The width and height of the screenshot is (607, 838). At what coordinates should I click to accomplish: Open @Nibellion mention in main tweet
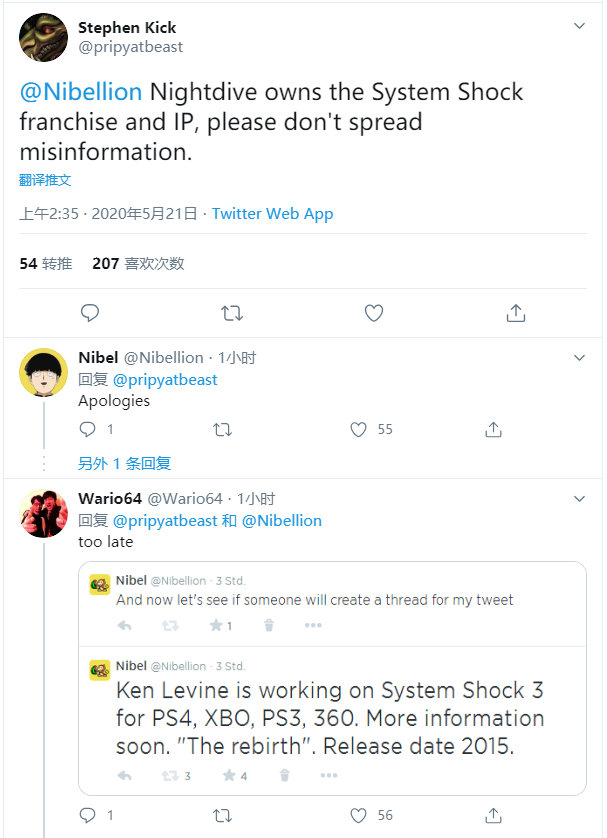tap(81, 92)
